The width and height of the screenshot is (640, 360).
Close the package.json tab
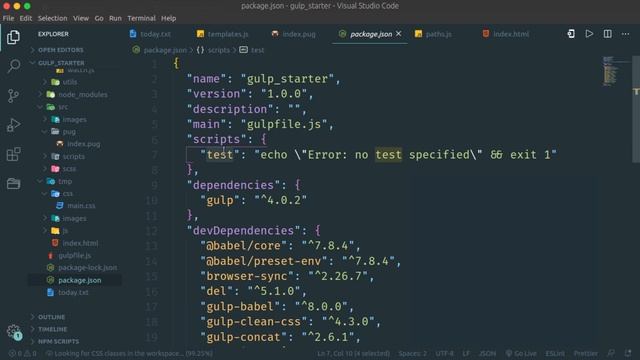point(398,34)
